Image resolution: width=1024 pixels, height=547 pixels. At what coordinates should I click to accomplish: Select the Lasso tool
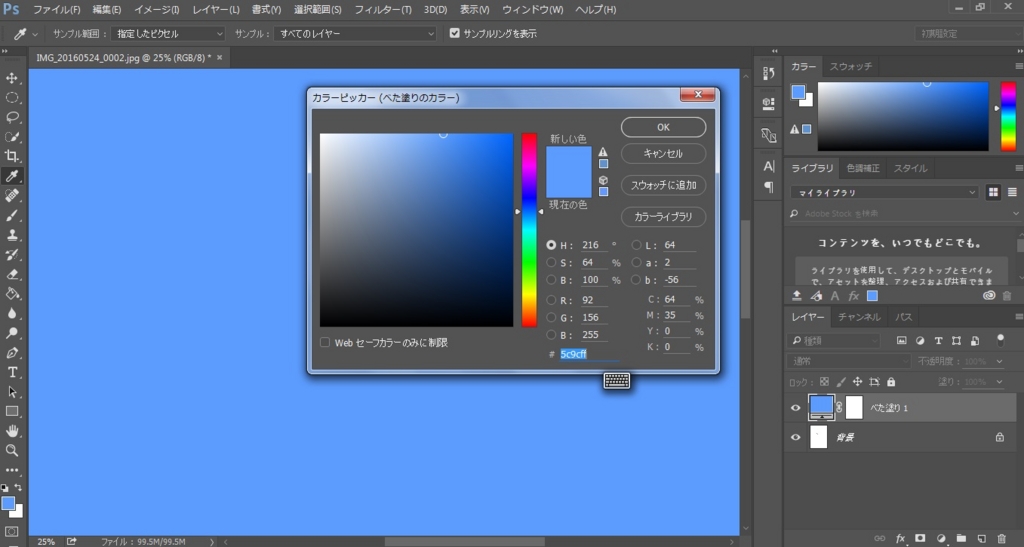click(x=12, y=117)
